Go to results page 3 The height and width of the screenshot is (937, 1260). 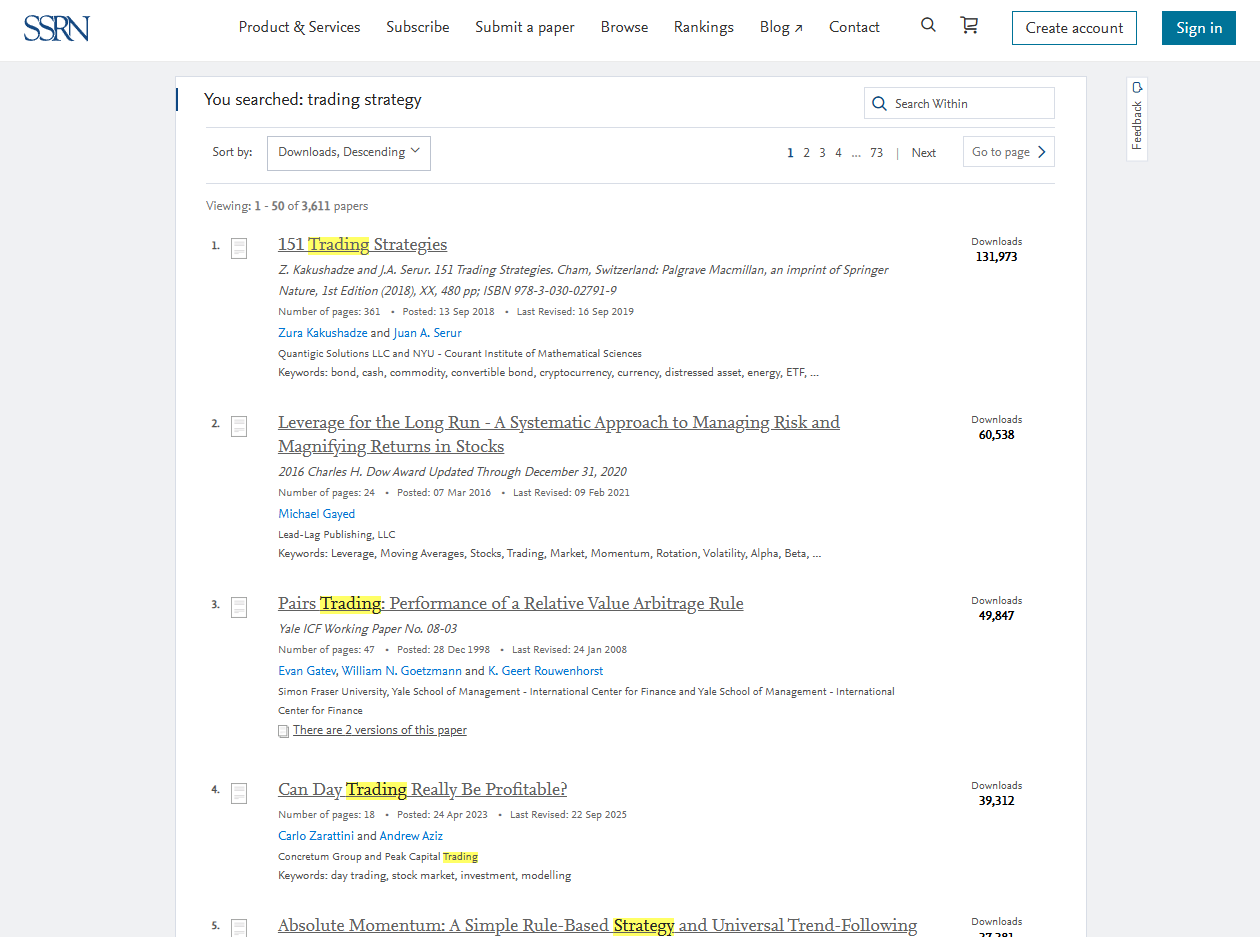(x=822, y=153)
